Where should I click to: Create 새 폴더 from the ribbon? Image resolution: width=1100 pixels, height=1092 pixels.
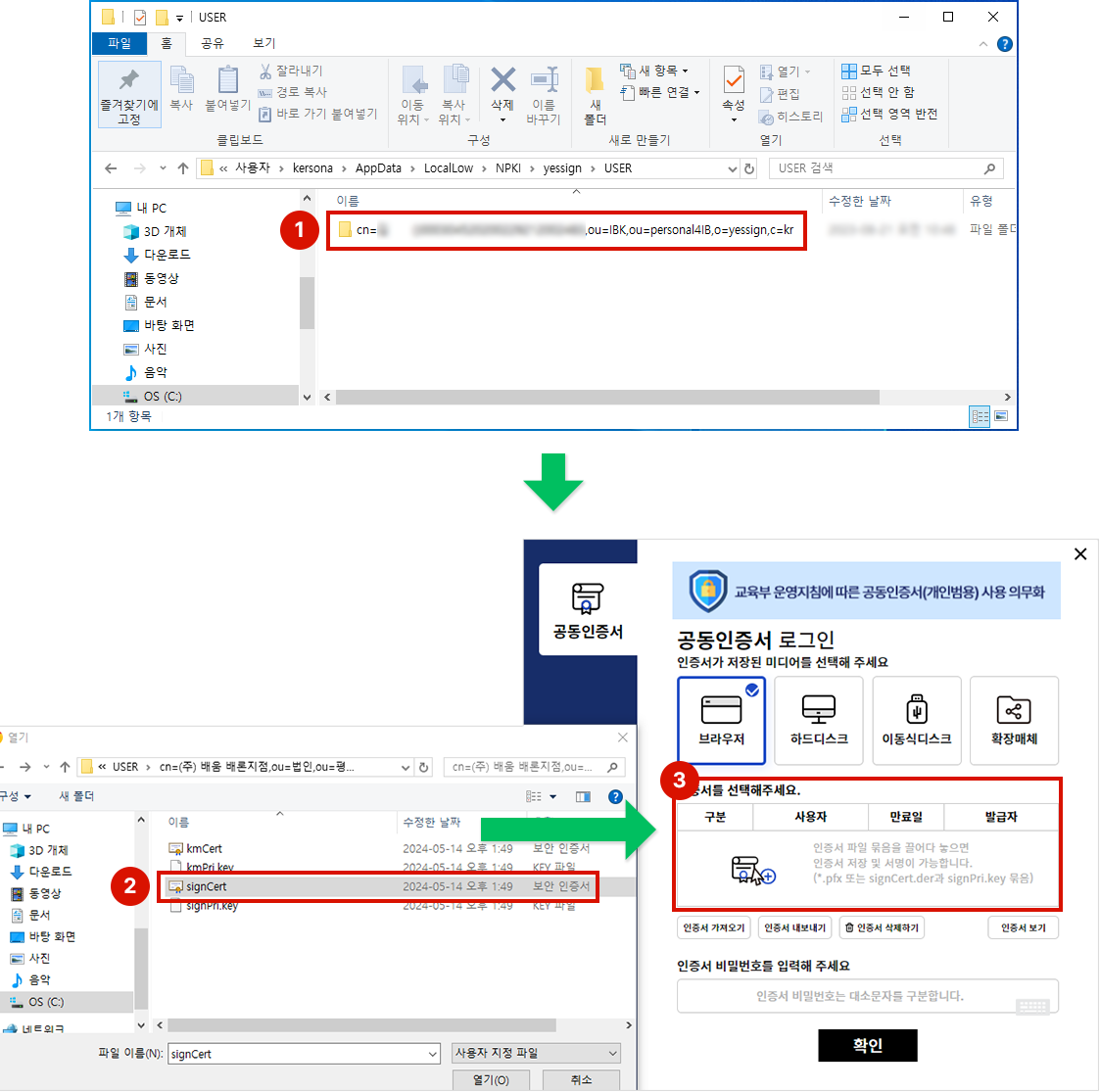[595, 96]
